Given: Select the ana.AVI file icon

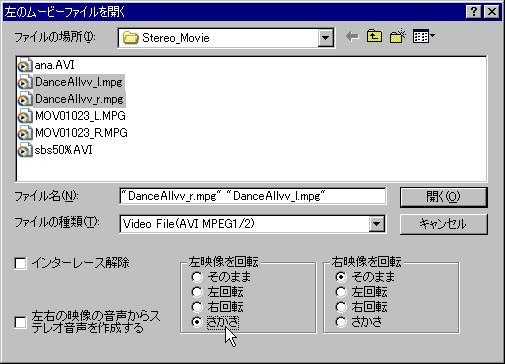Looking at the screenshot, I should (x=25, y=65).
